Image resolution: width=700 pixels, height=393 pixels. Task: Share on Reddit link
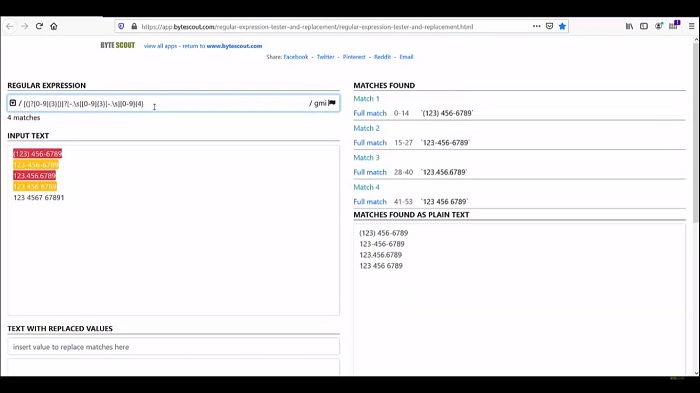click(x=382, y=57)
